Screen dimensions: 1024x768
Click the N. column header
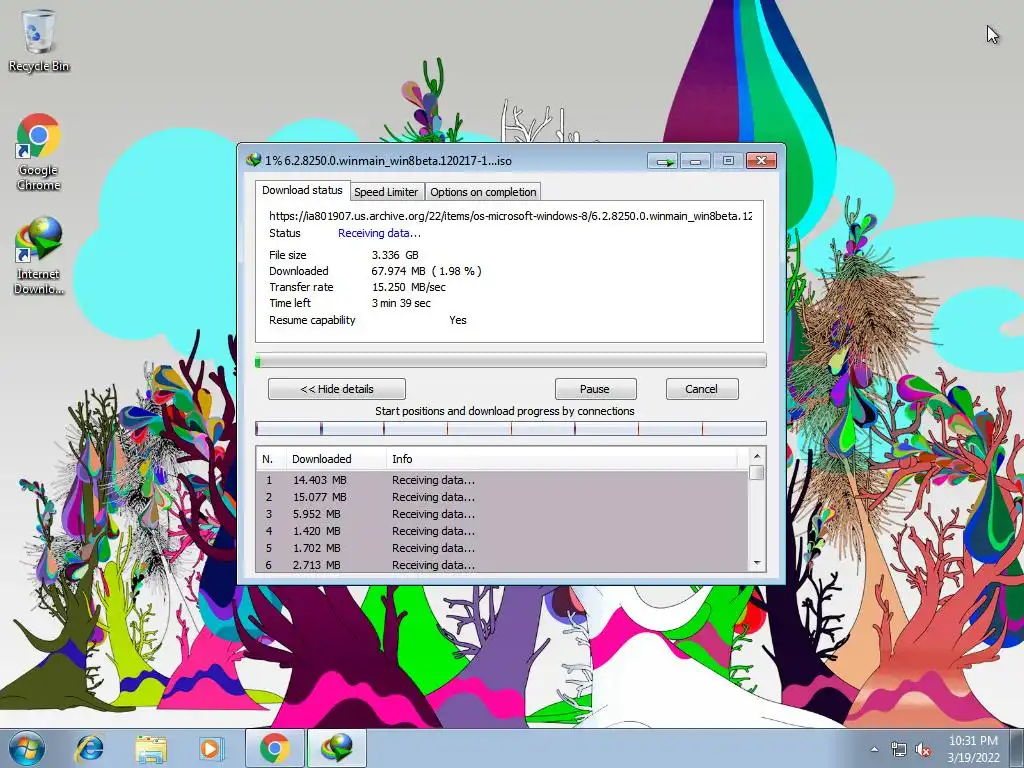tap(271, 458)
